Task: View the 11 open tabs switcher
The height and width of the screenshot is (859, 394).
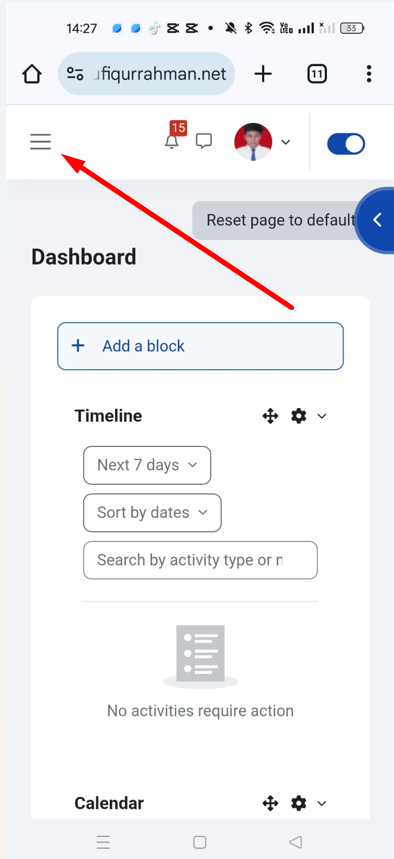Action: click(317, 73)
